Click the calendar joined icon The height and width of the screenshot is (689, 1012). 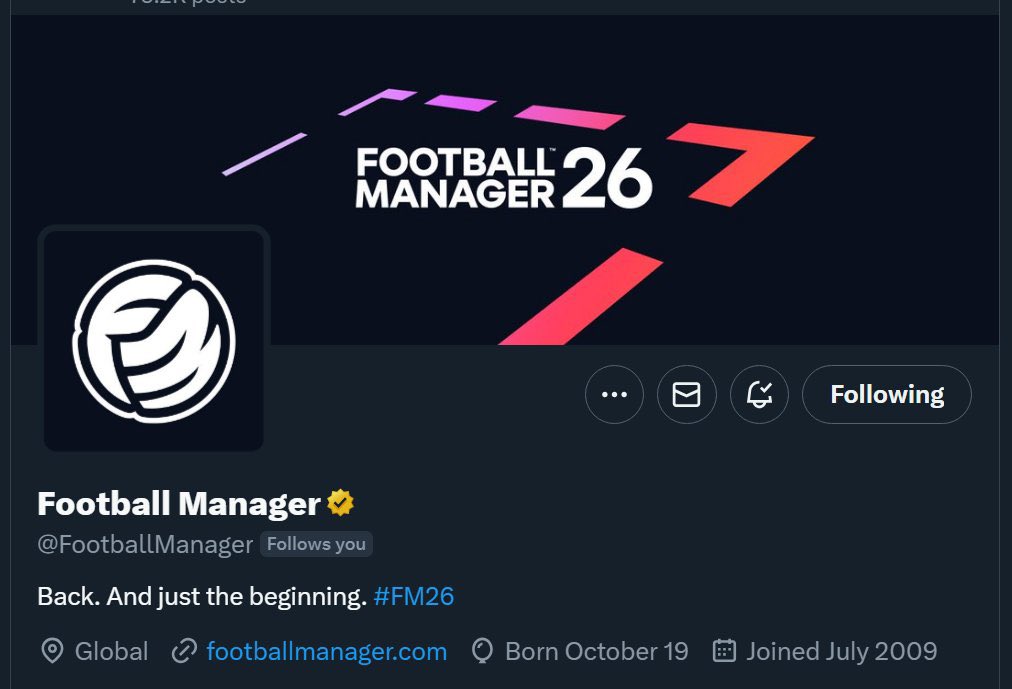tap(724, 651)
